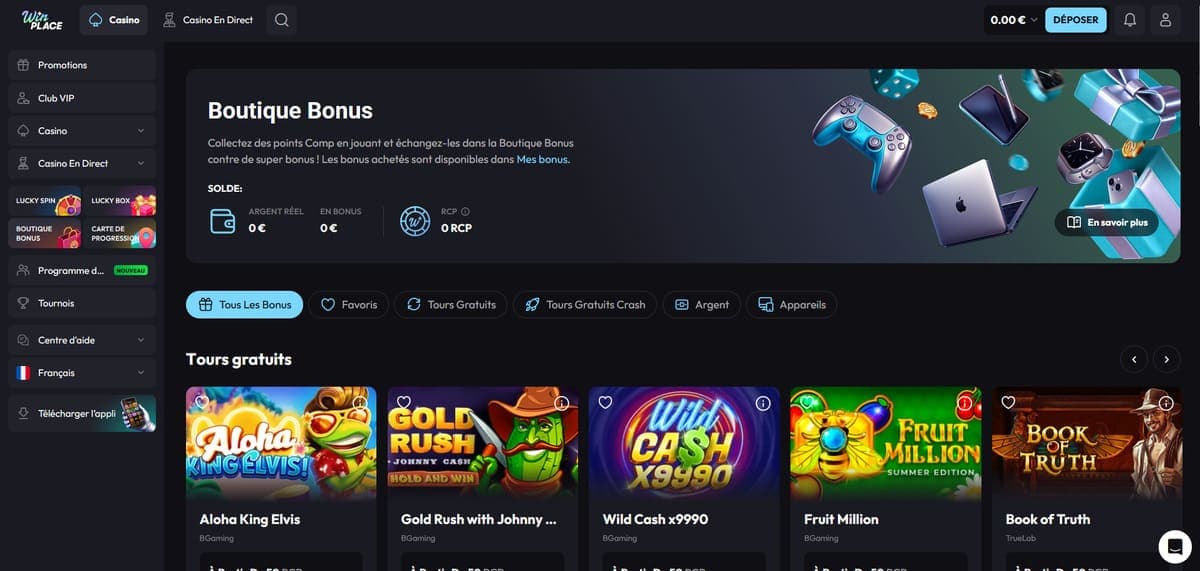Select the Tours Gratuits Crash filter
Image resolution: width=1200 pixels, height=571 pixels.
coord(585,305)
